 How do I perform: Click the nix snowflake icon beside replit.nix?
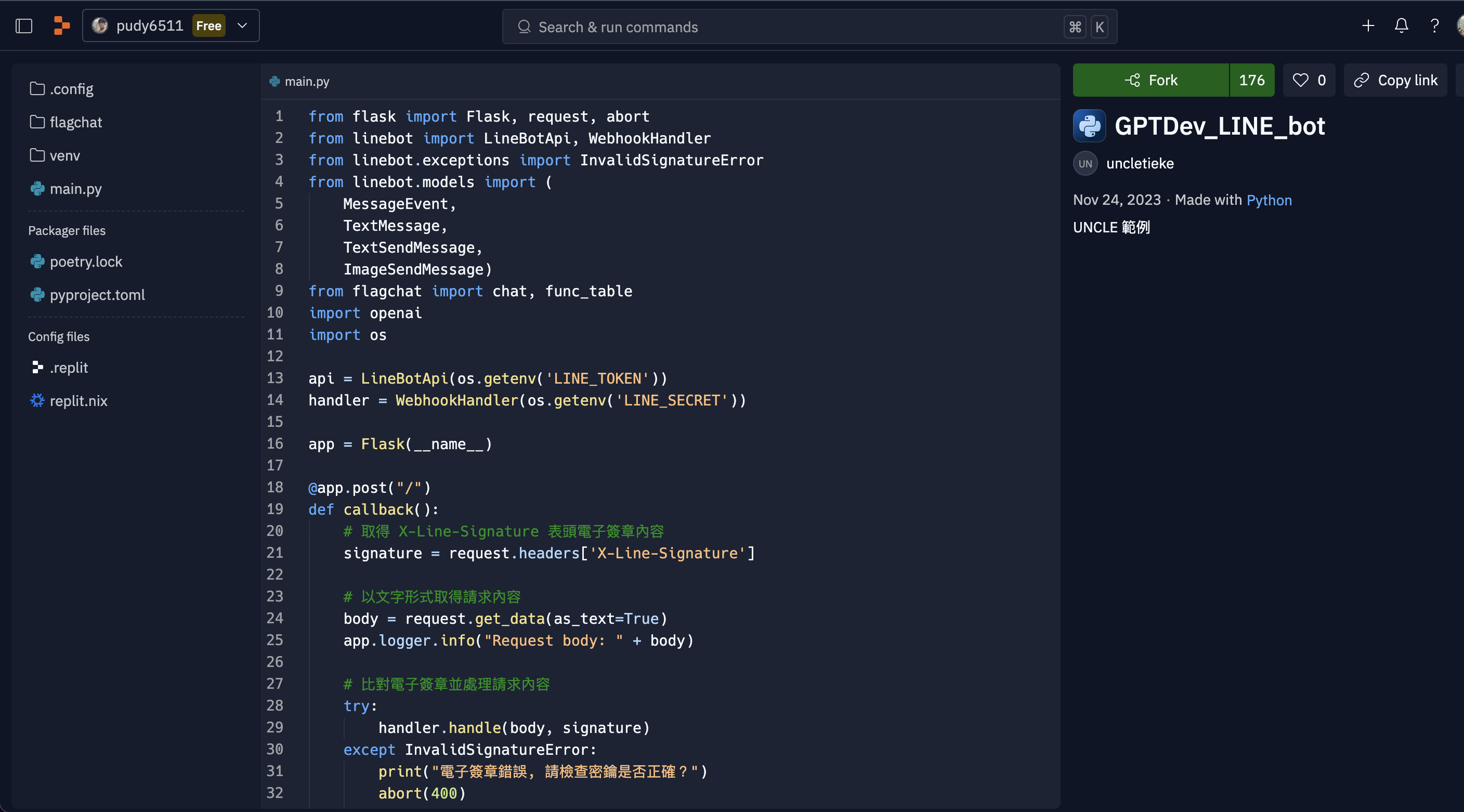coord(37,401)
